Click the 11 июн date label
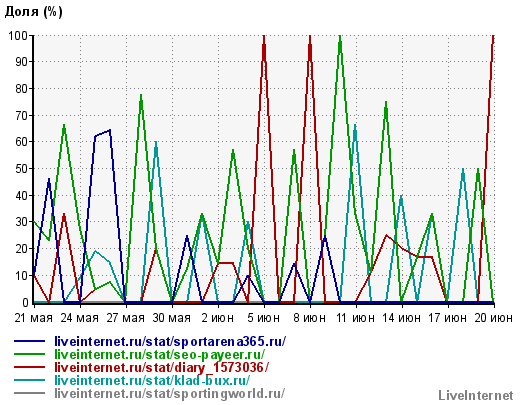Image resolution: width=520 pixels, height=405 pixels. 355,318
